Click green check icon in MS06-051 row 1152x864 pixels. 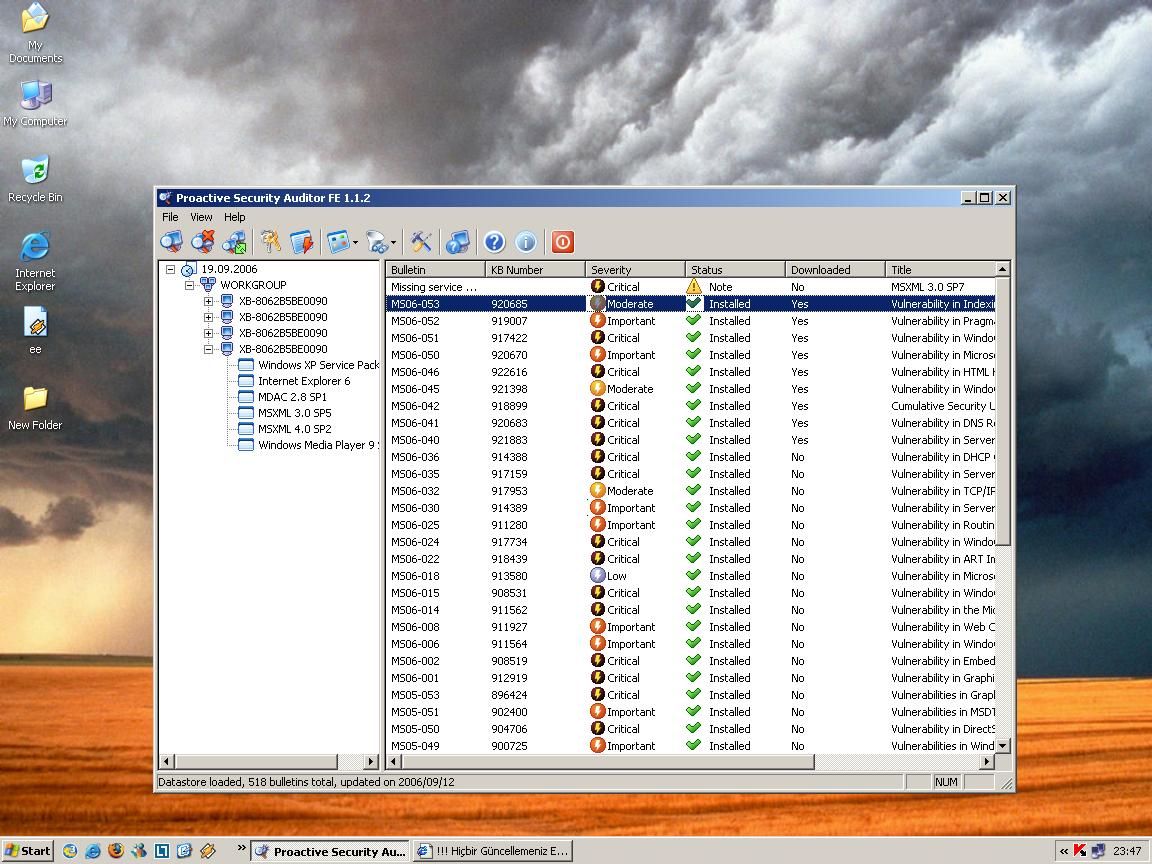(x=693, y=337)
